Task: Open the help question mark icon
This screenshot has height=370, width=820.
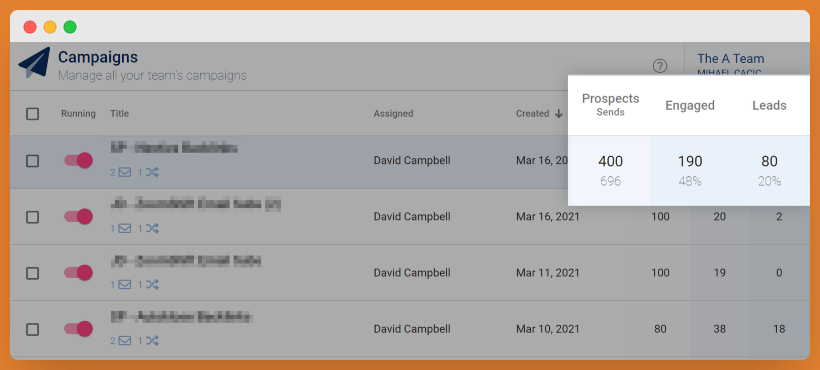Action: (660, 66)
